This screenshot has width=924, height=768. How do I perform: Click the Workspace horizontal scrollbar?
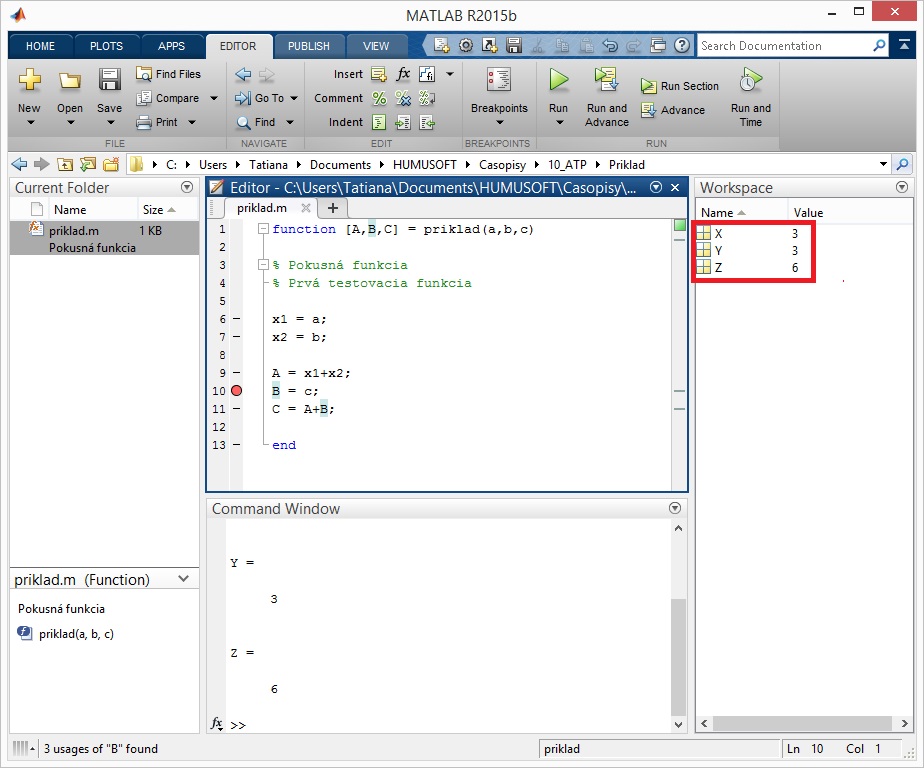pos(803,723)
